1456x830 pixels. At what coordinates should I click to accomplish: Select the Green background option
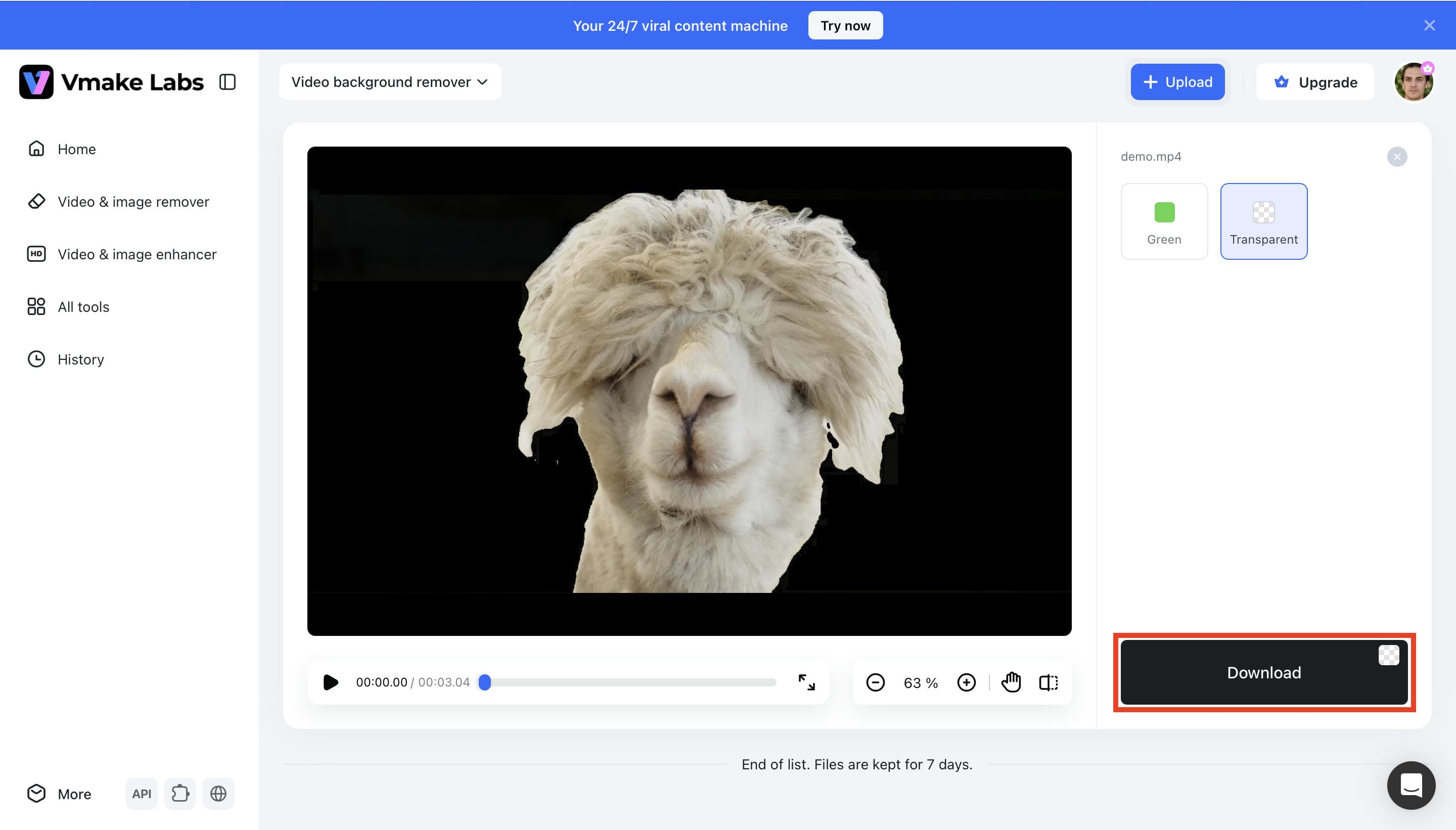click(1164, 221)
